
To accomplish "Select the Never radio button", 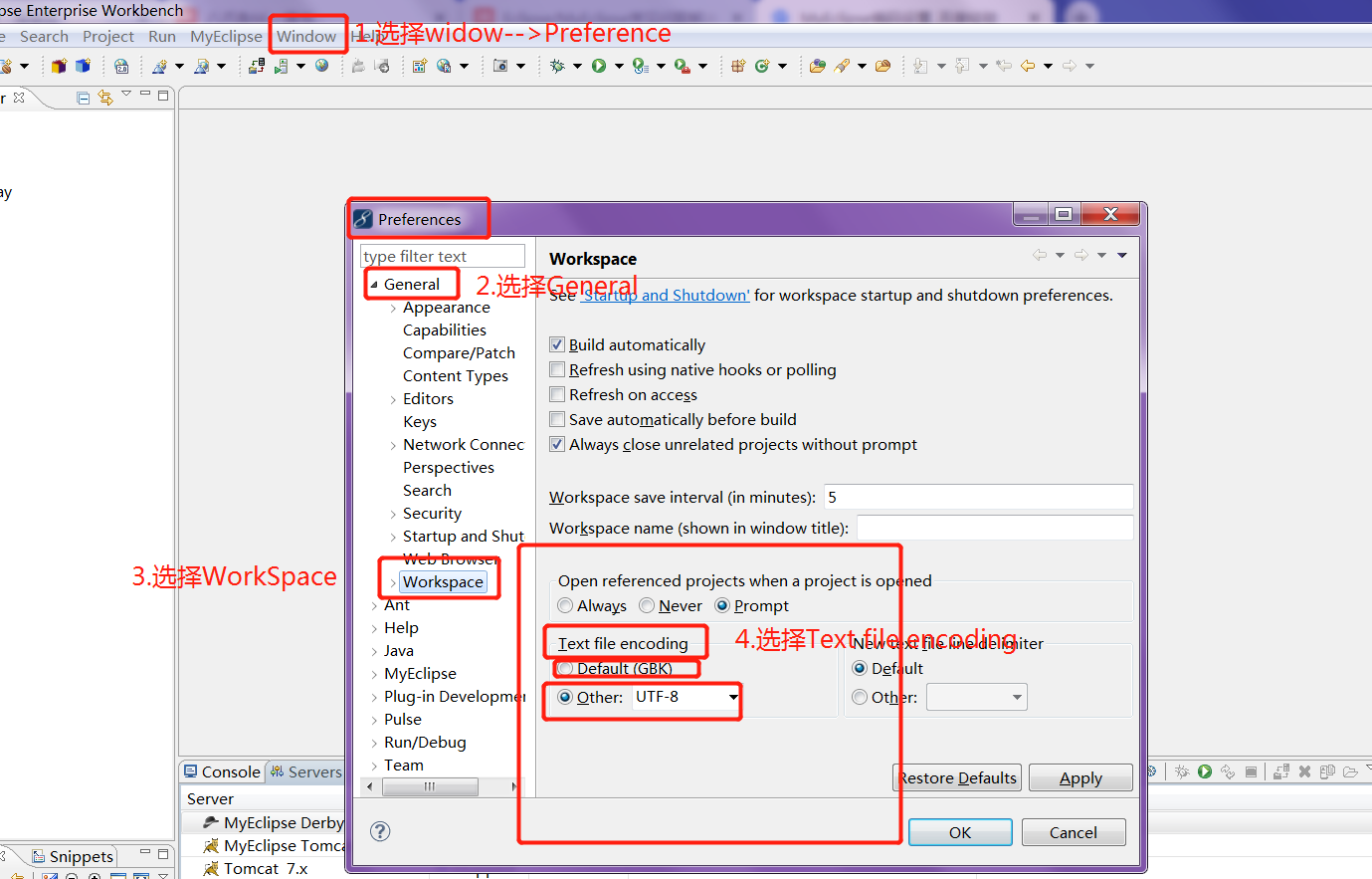I will pyautogui.click(x=647, y=605).
